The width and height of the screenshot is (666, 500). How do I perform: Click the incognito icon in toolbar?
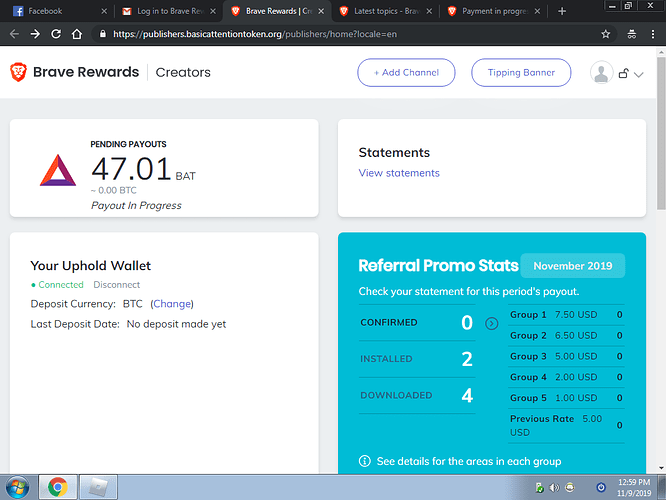(632, 34)
